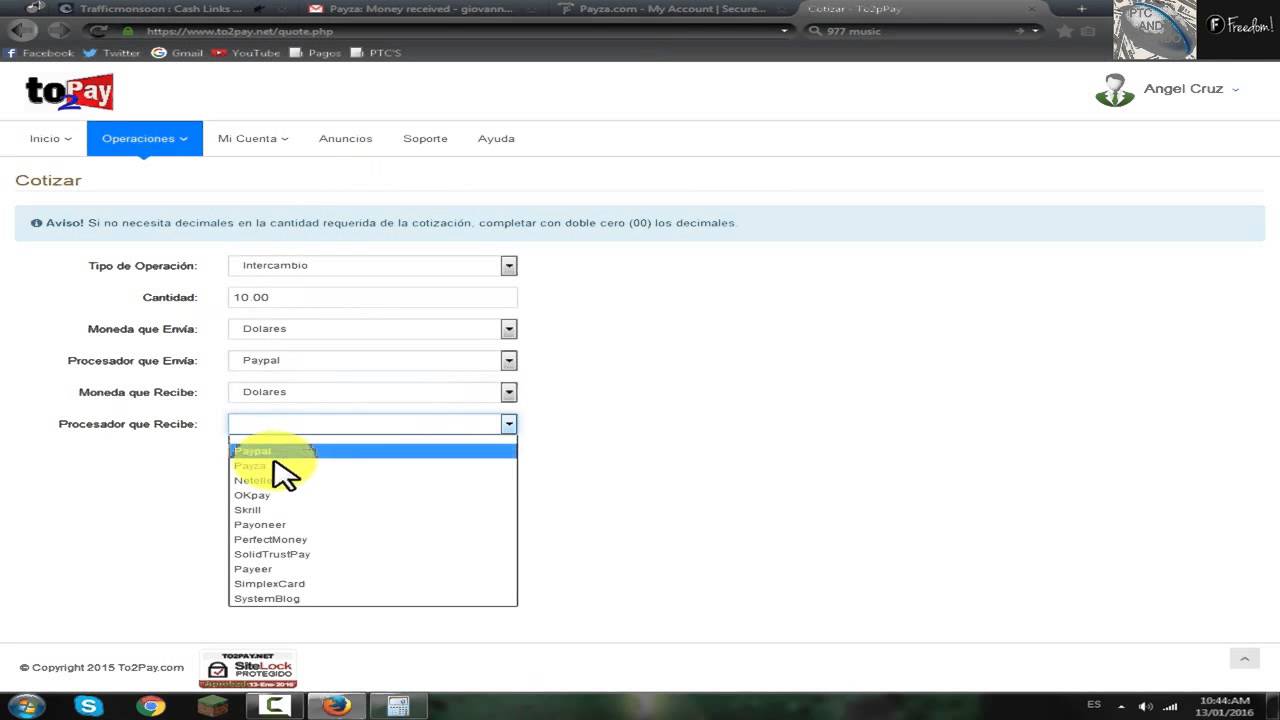Open the Gmail bookmark
The height and width of the screenshot is (720, 1280).
177,53
